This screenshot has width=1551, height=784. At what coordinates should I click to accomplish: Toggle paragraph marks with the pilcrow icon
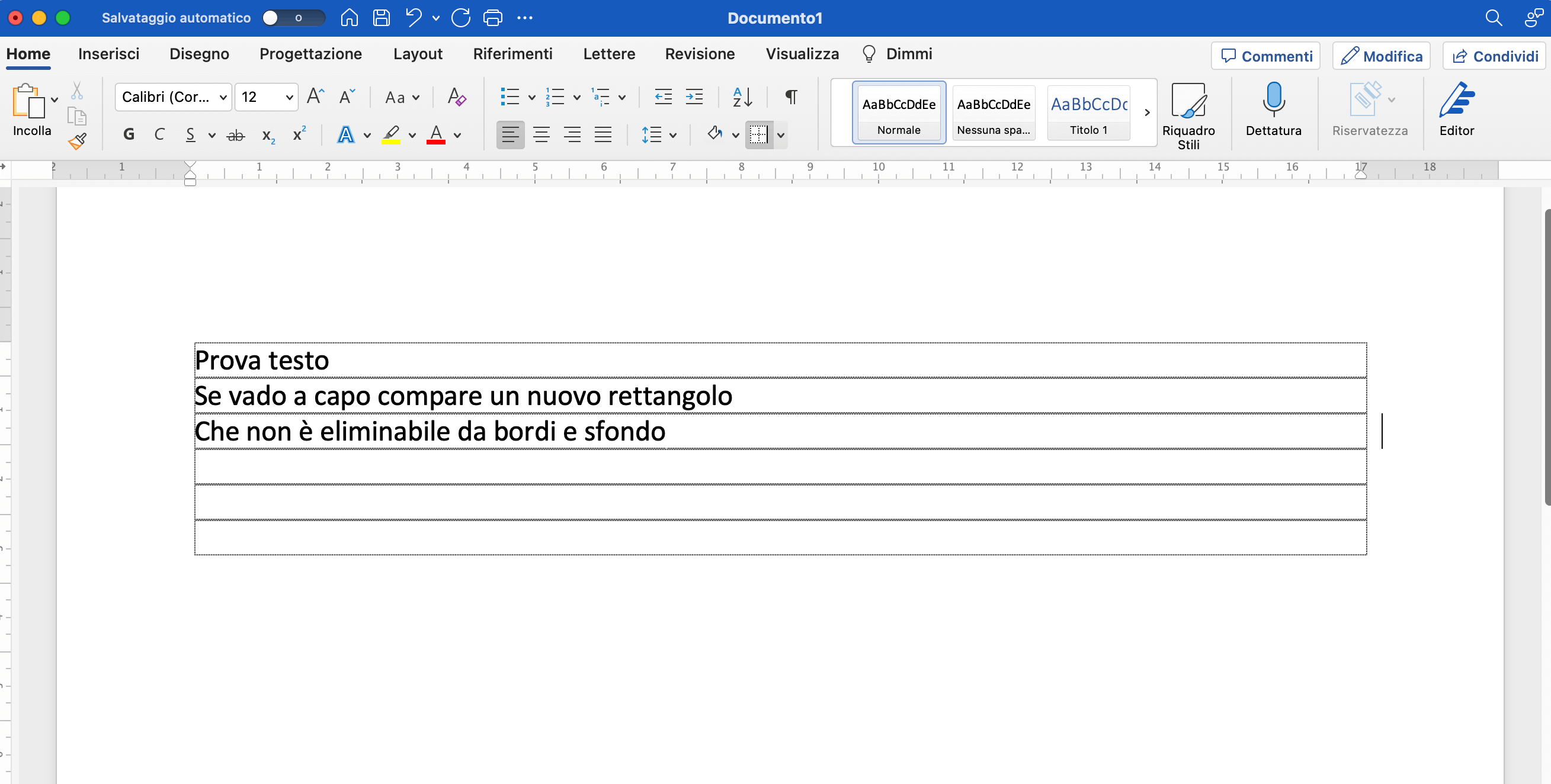[x=791, y=97]
